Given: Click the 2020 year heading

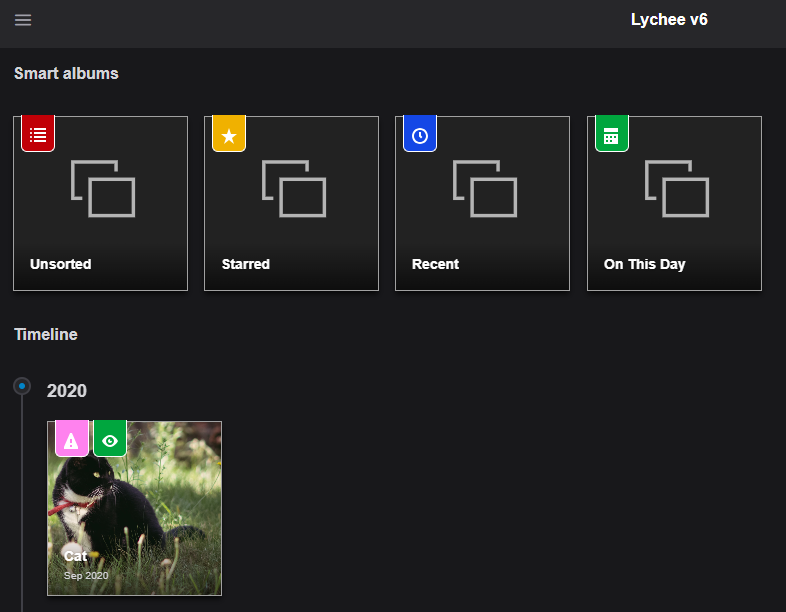Looking at the screenshot, I should tap(67, 391).
